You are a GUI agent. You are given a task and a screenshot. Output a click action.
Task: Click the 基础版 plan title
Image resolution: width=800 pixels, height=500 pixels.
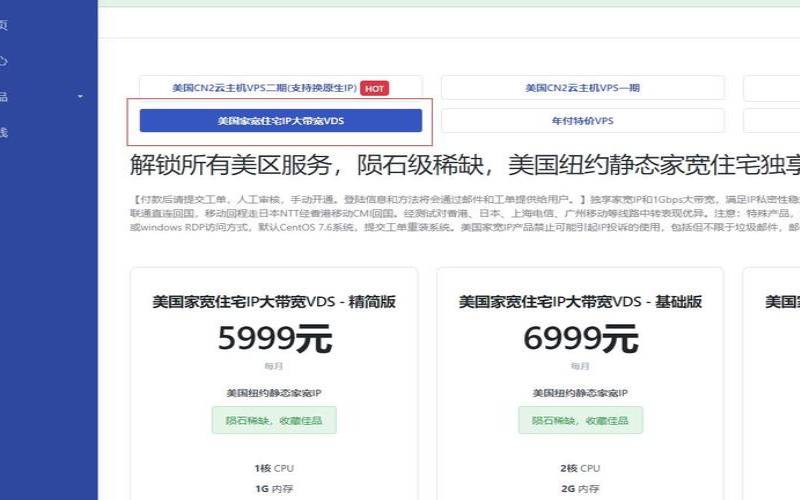point(580,302)
